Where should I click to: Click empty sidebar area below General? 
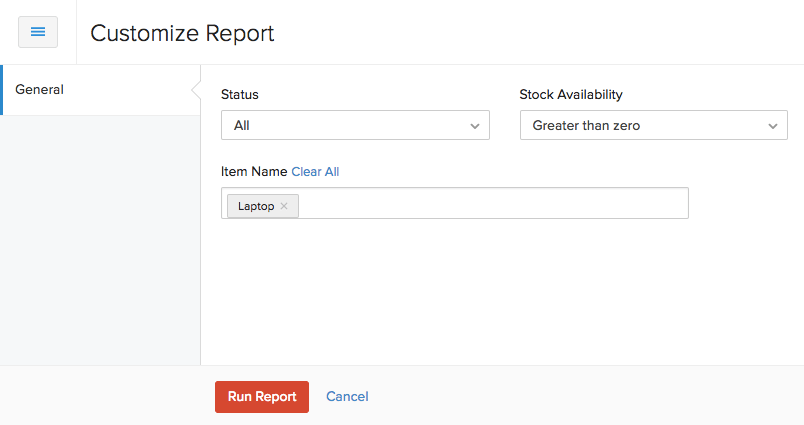click(x=100, y=240)
